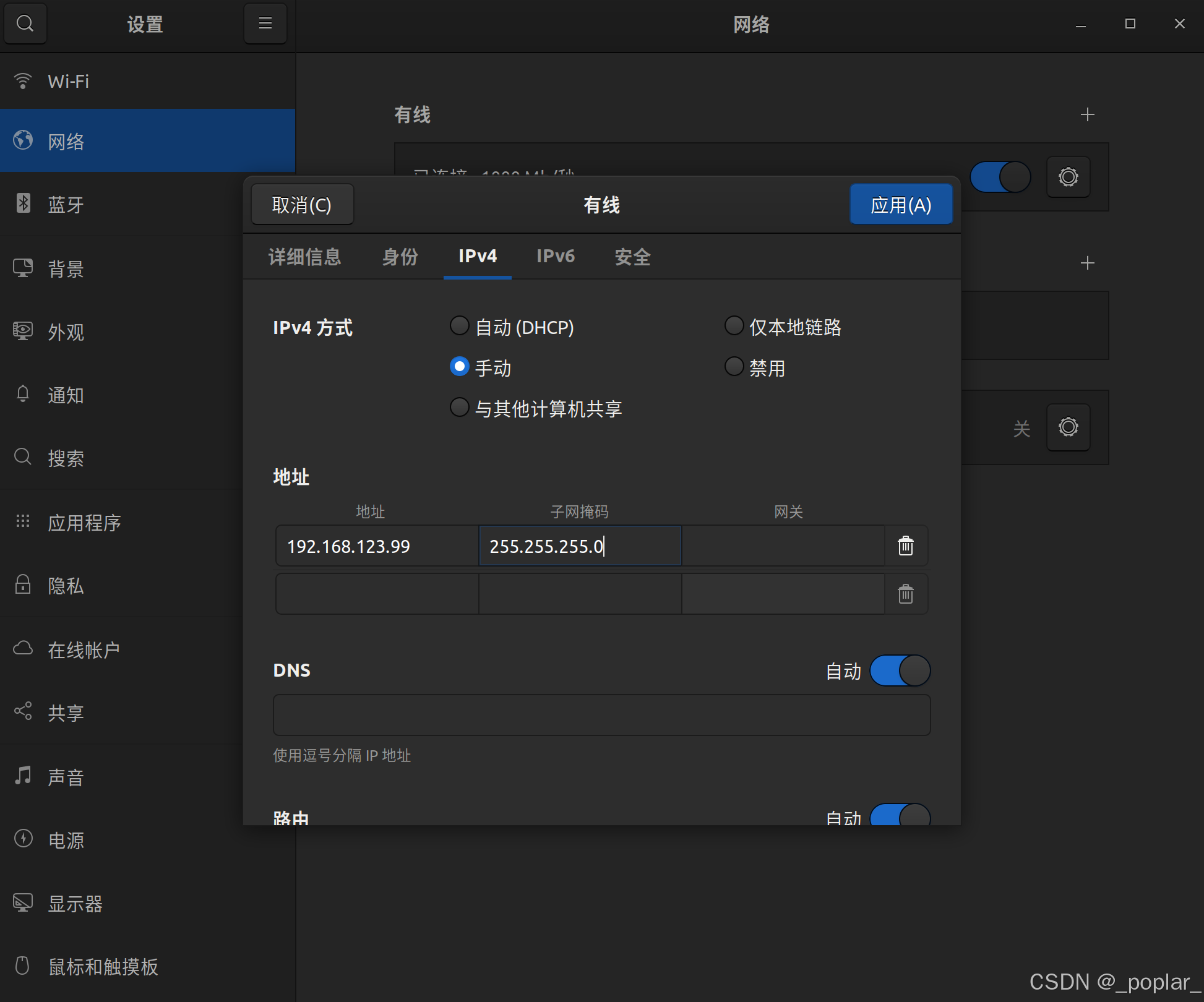Image resolution: width=1204 pixels, height=1002 pixels.
Task: Open the 安全 tab
Action: click(x=632, y=257)
